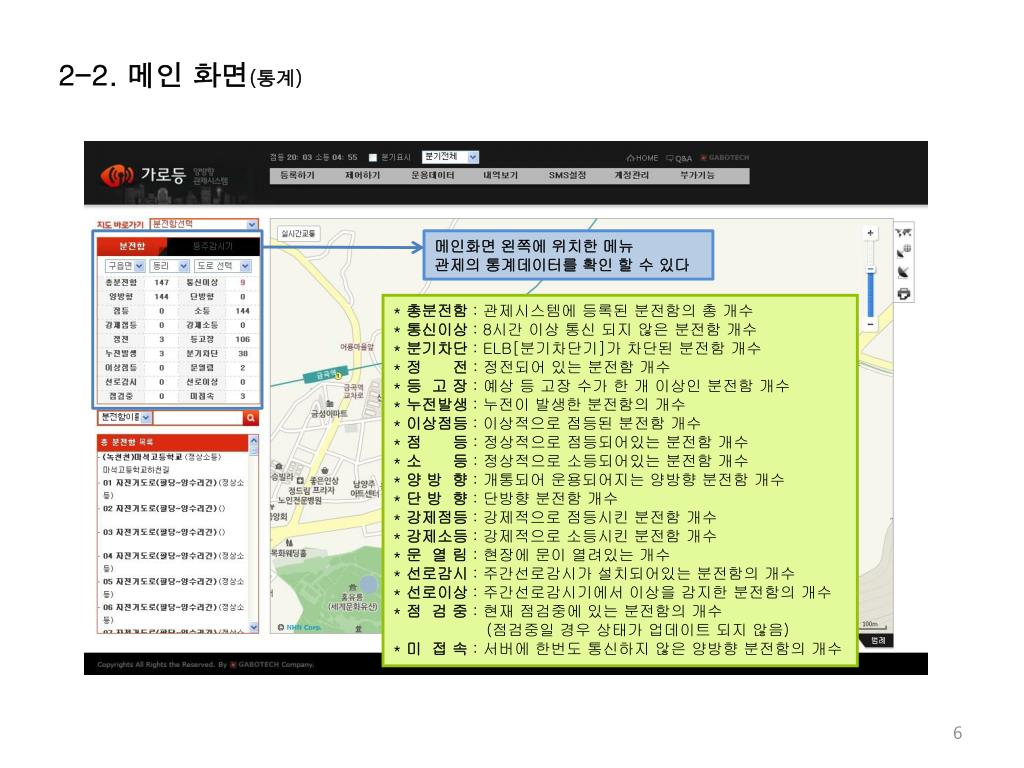Viewport: 1024px width, 768px height.
Task: Open the GABOTECH header link
Action: pyautogui.click(x=725, y=157)
